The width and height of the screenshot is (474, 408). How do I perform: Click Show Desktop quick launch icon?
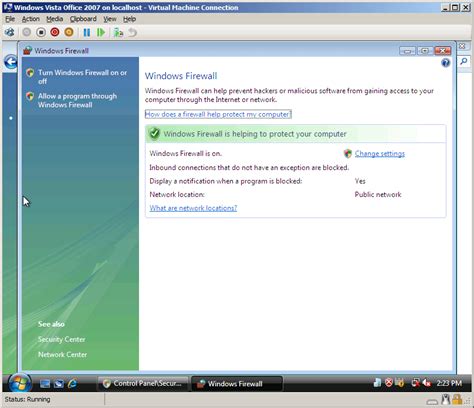coord(45,384)
